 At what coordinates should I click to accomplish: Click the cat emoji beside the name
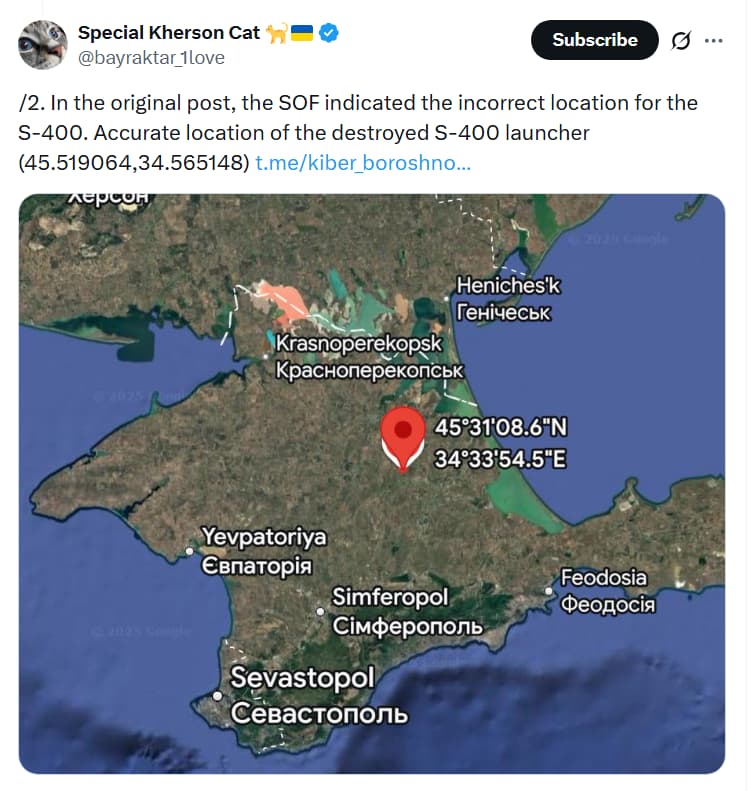pyautogui.click(x=277, y=33)
